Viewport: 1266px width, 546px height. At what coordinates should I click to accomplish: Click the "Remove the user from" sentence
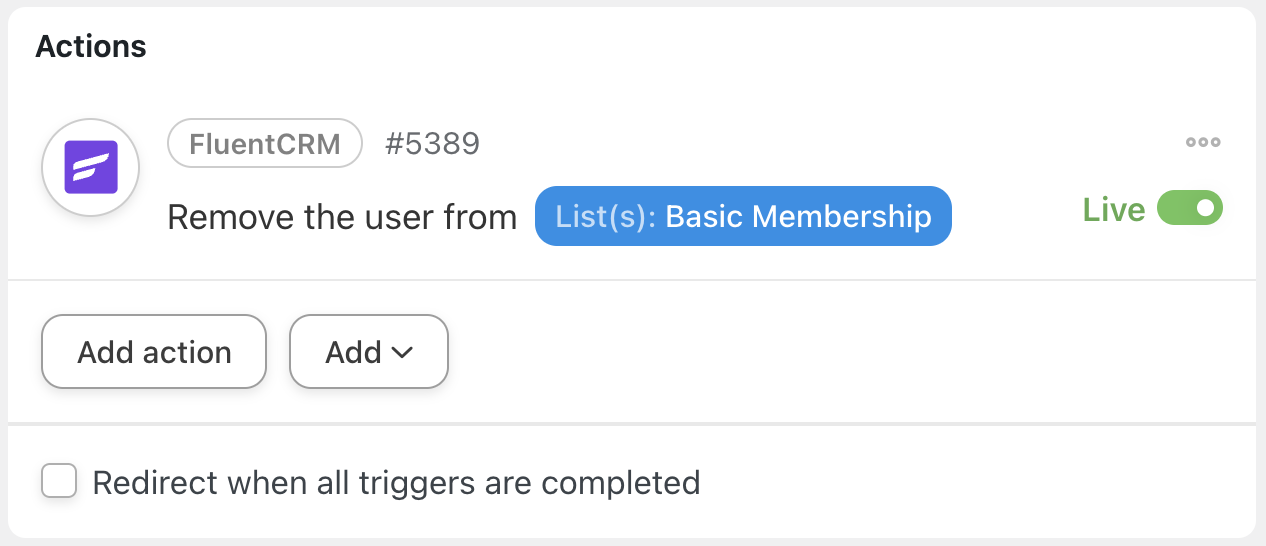tap(342, 217)
